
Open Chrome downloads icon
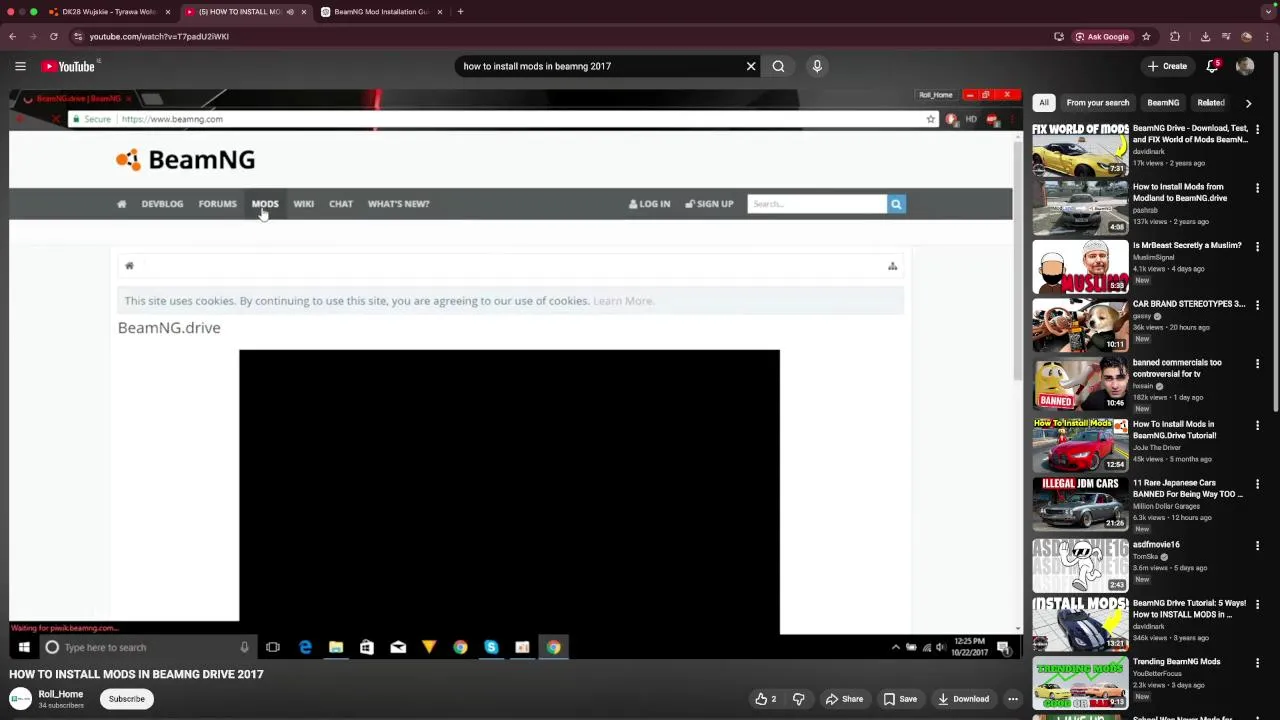(x=1205, y=36)
